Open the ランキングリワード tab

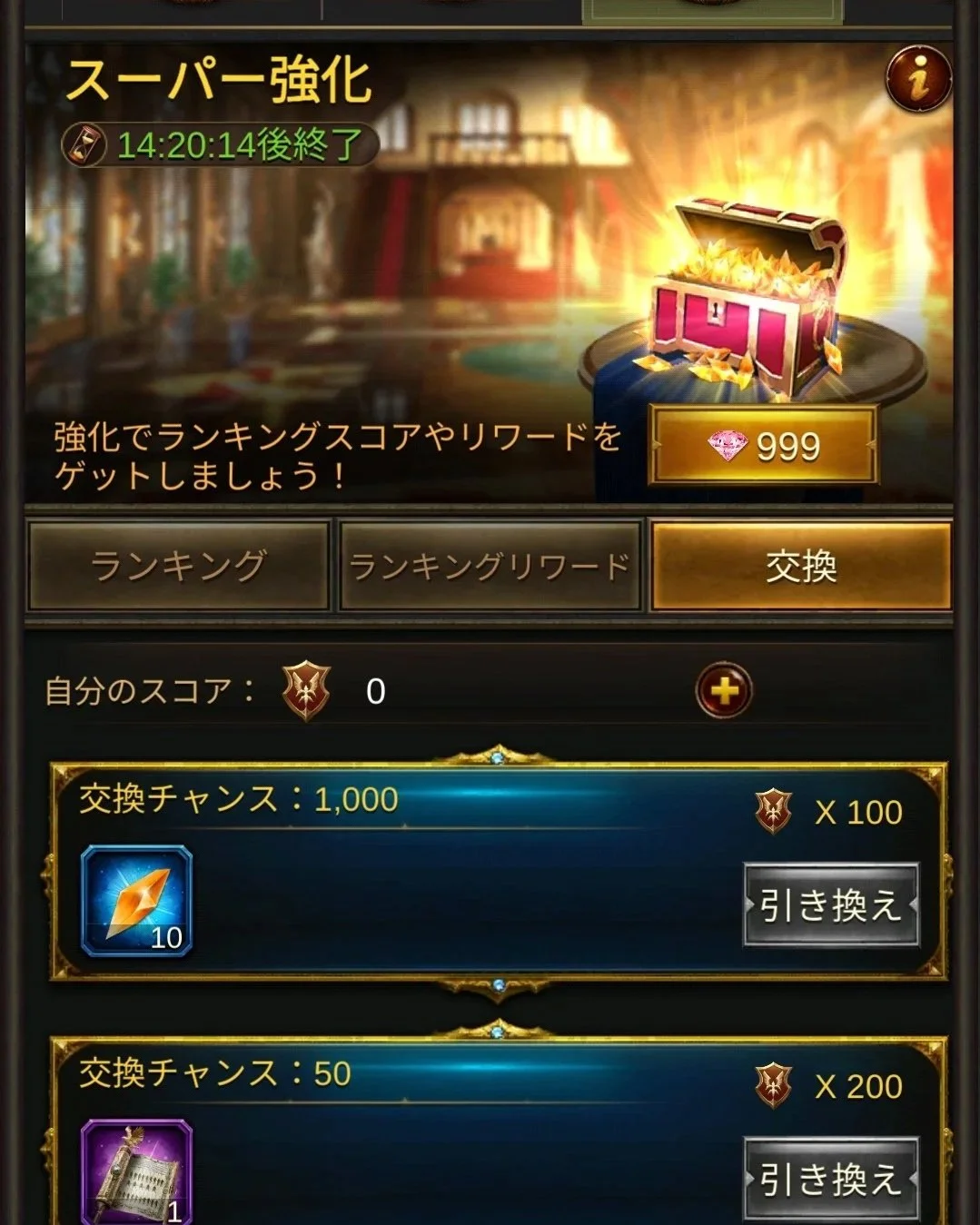coord(490,565)
